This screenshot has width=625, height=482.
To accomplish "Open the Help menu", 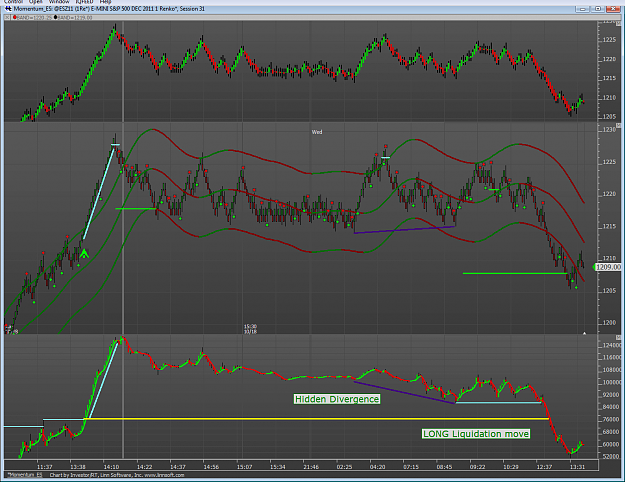I will click(x=105, y=2).
